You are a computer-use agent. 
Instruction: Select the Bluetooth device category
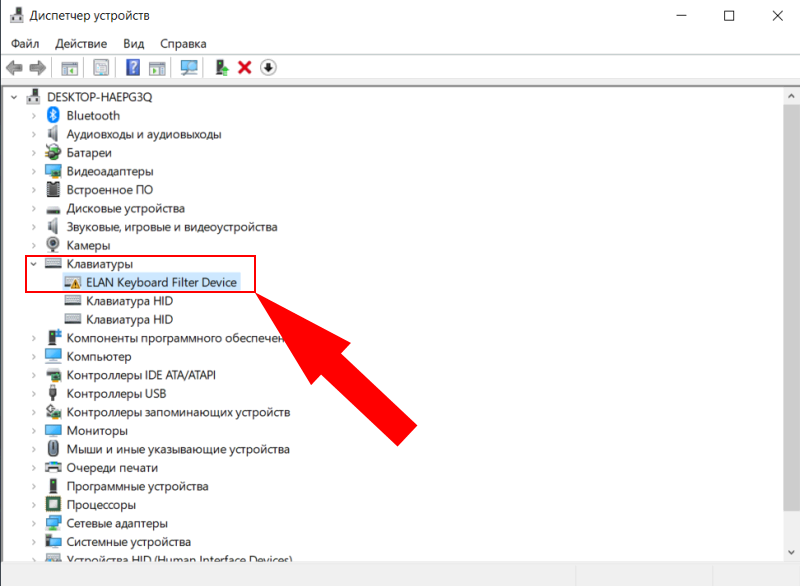pos(92,115)
